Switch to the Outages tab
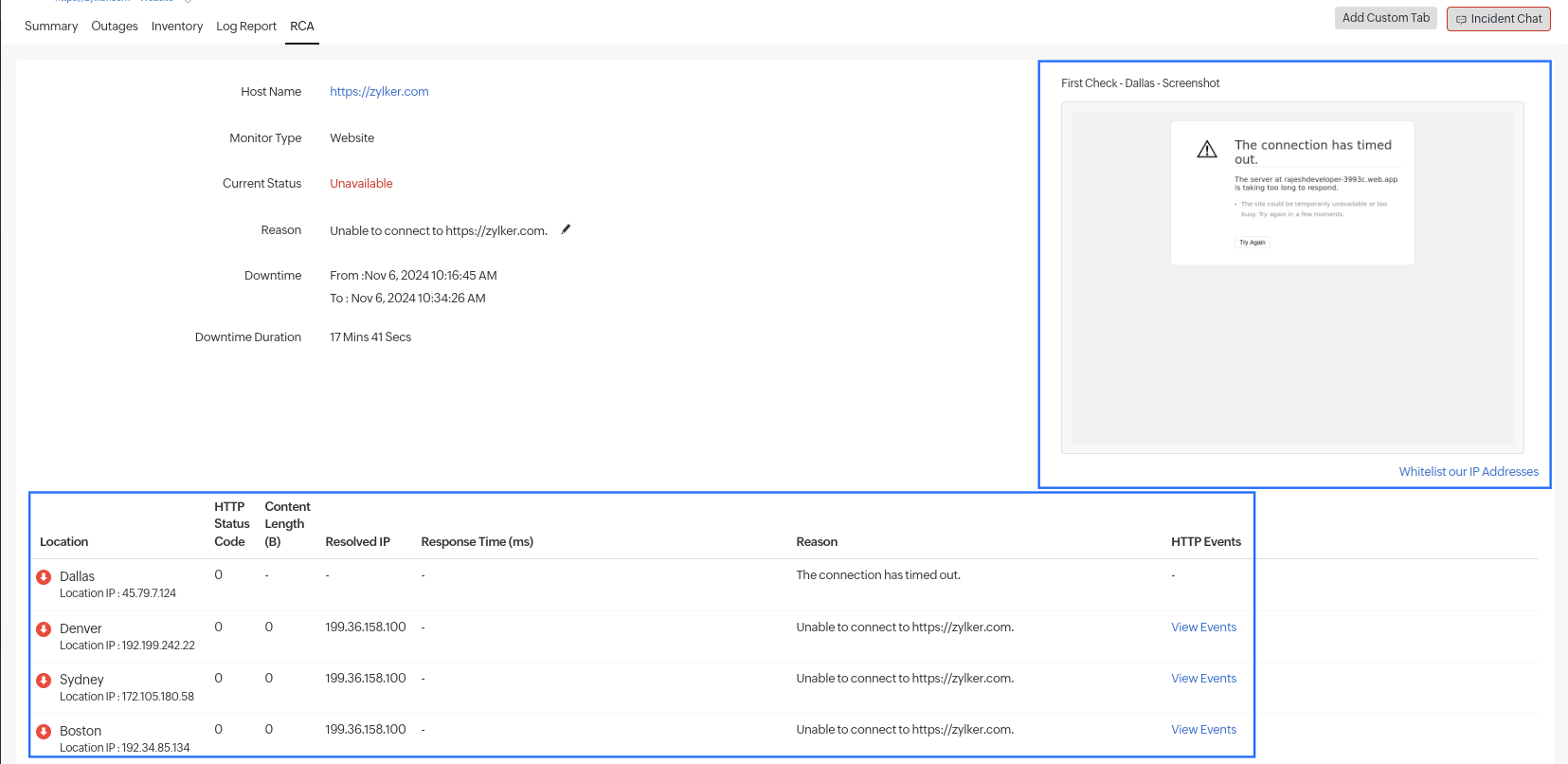The width and height of the screenshot is (1568, 764). tap(115, 26)
